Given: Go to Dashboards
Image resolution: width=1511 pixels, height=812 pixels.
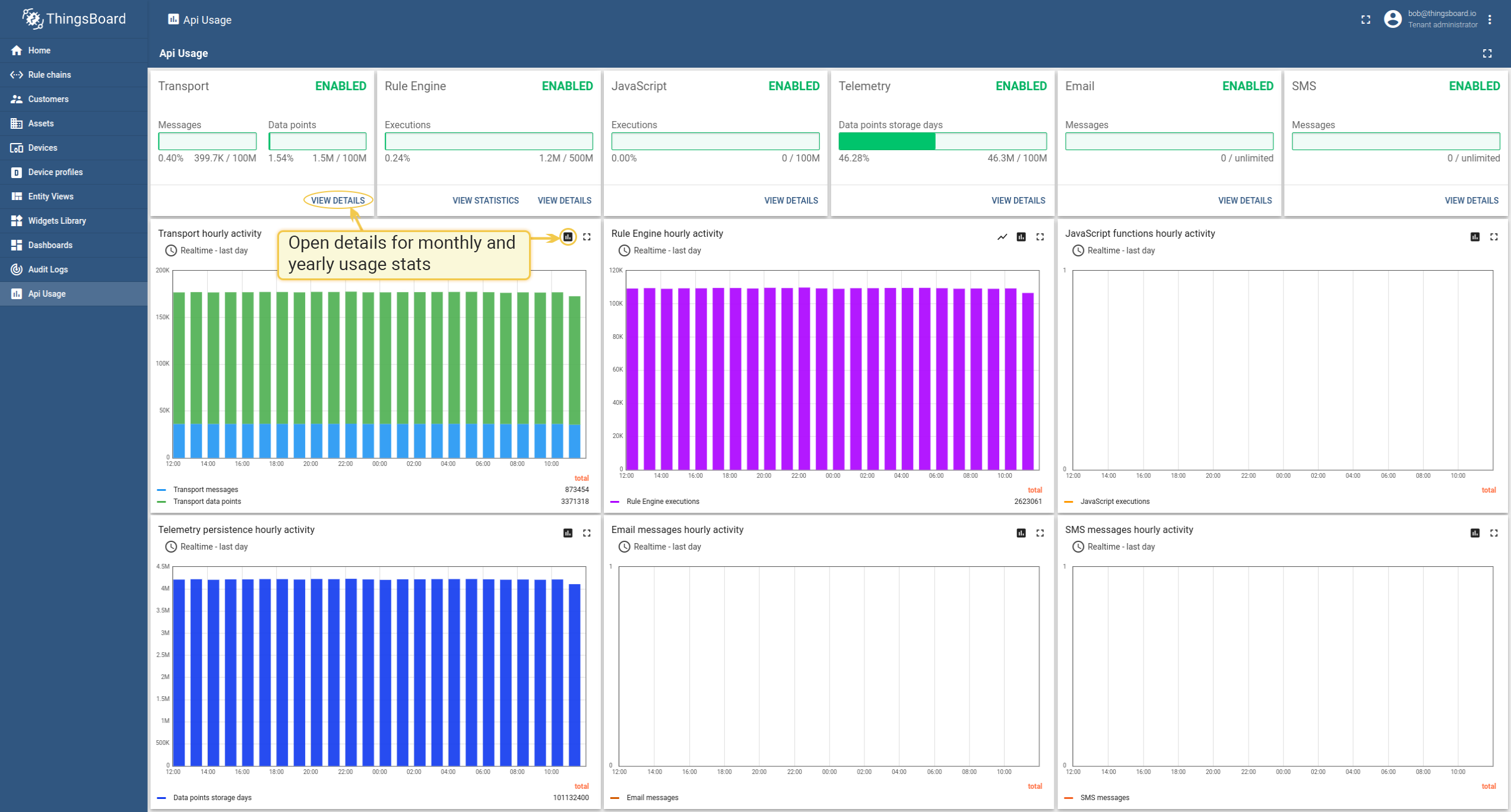Looking at the screenshot, I should [74, 245].
